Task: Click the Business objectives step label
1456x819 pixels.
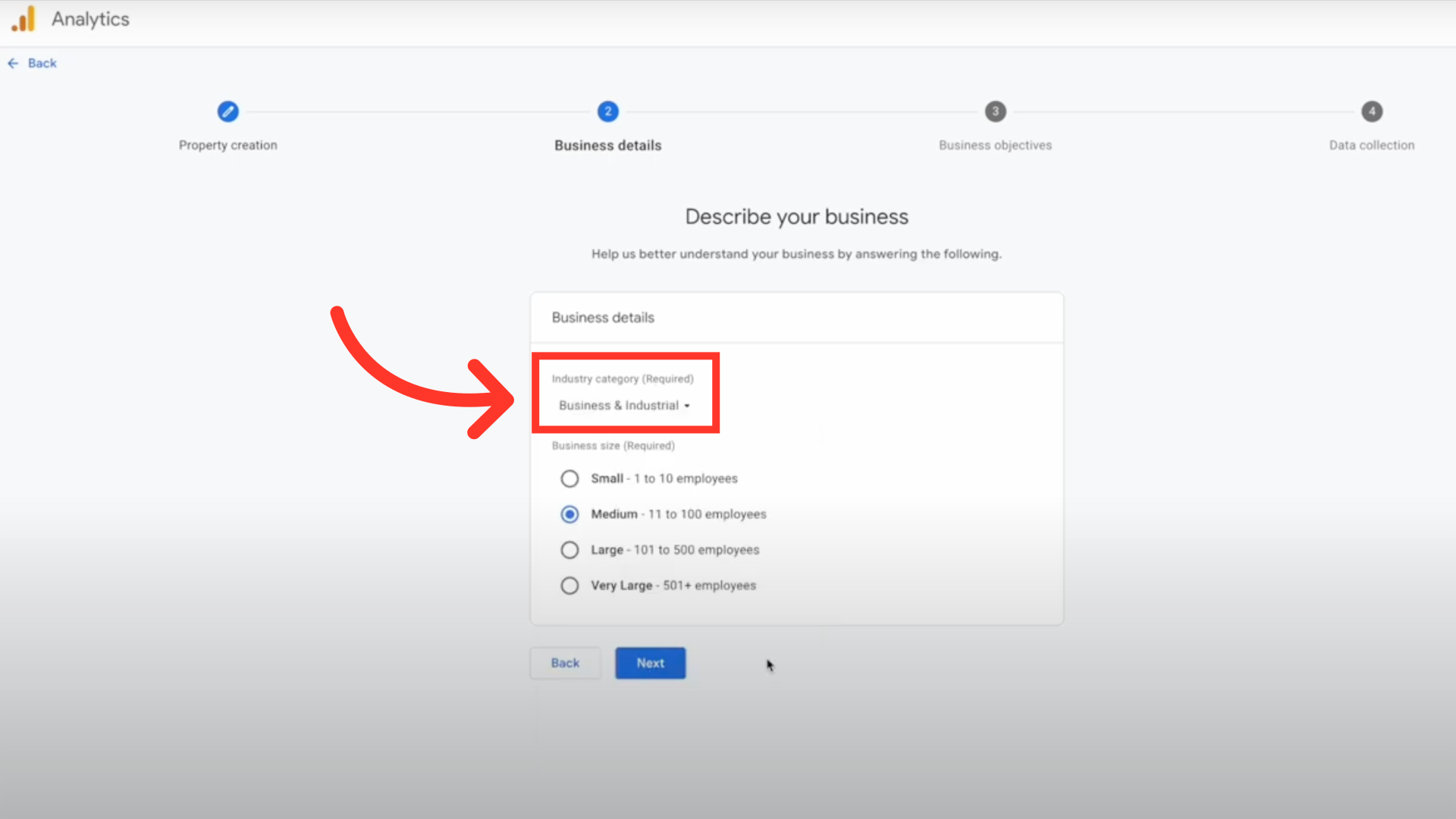Action: 995,145
